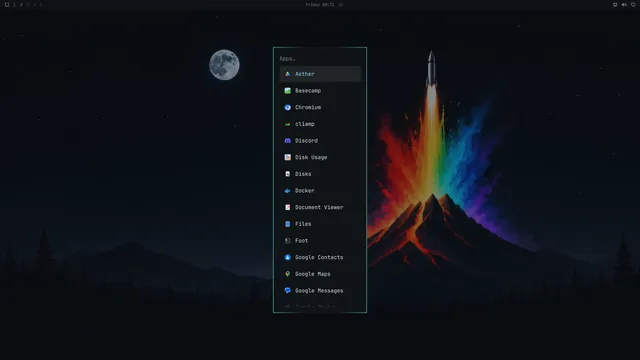
Task: Click the Friday 08:31 clock
Action: 320,4
